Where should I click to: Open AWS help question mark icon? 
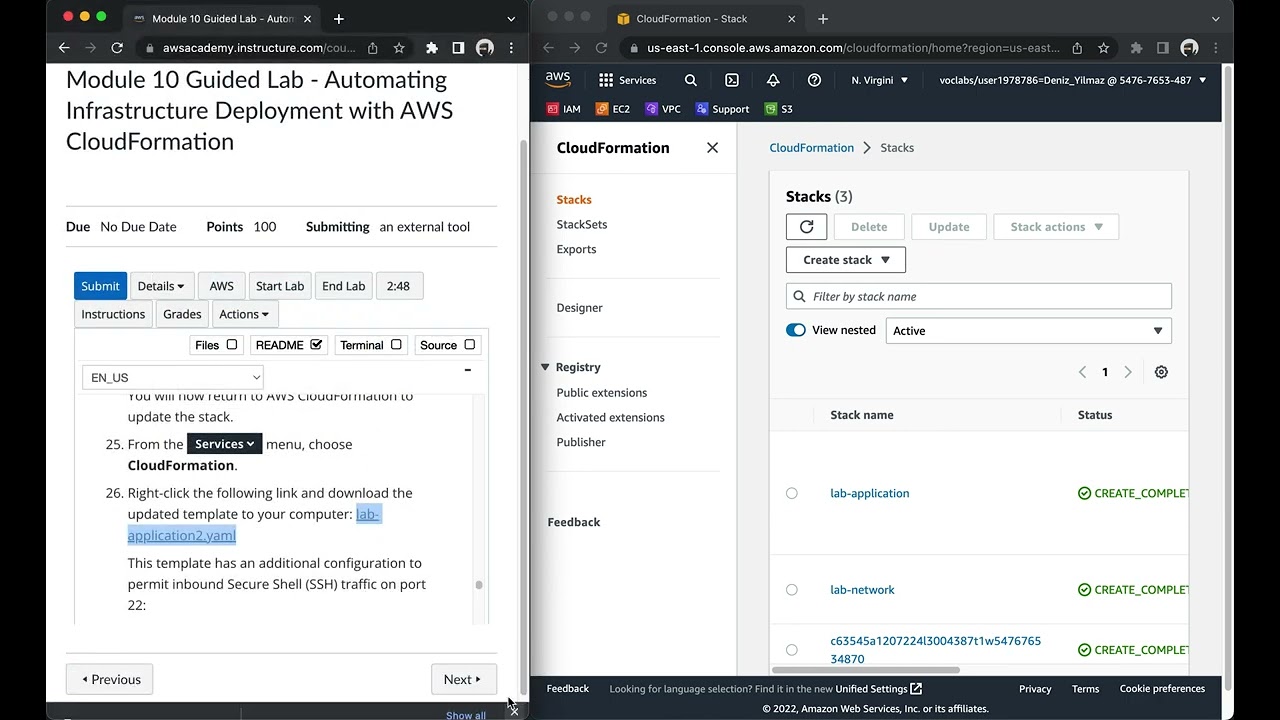tap(814, 80)
